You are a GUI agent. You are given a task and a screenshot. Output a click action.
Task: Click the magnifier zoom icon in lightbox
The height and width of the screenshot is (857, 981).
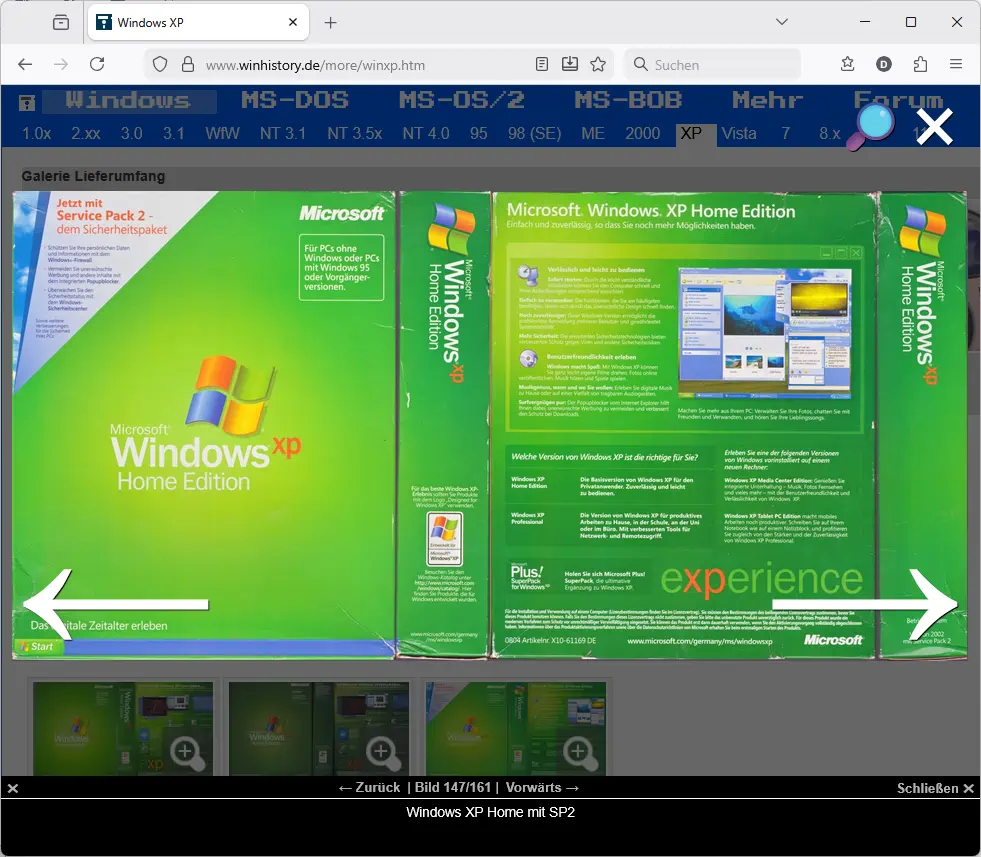tap(870, 128)
